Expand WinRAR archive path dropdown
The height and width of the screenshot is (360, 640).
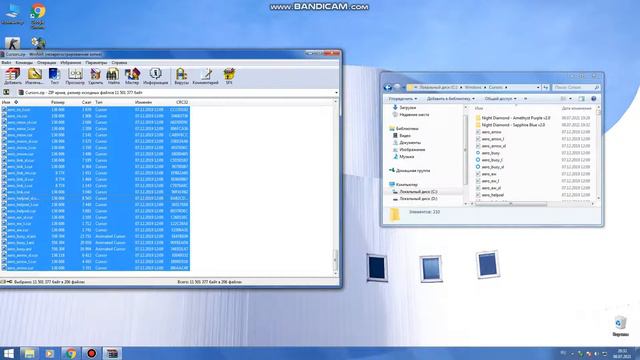tap(336, 93)
